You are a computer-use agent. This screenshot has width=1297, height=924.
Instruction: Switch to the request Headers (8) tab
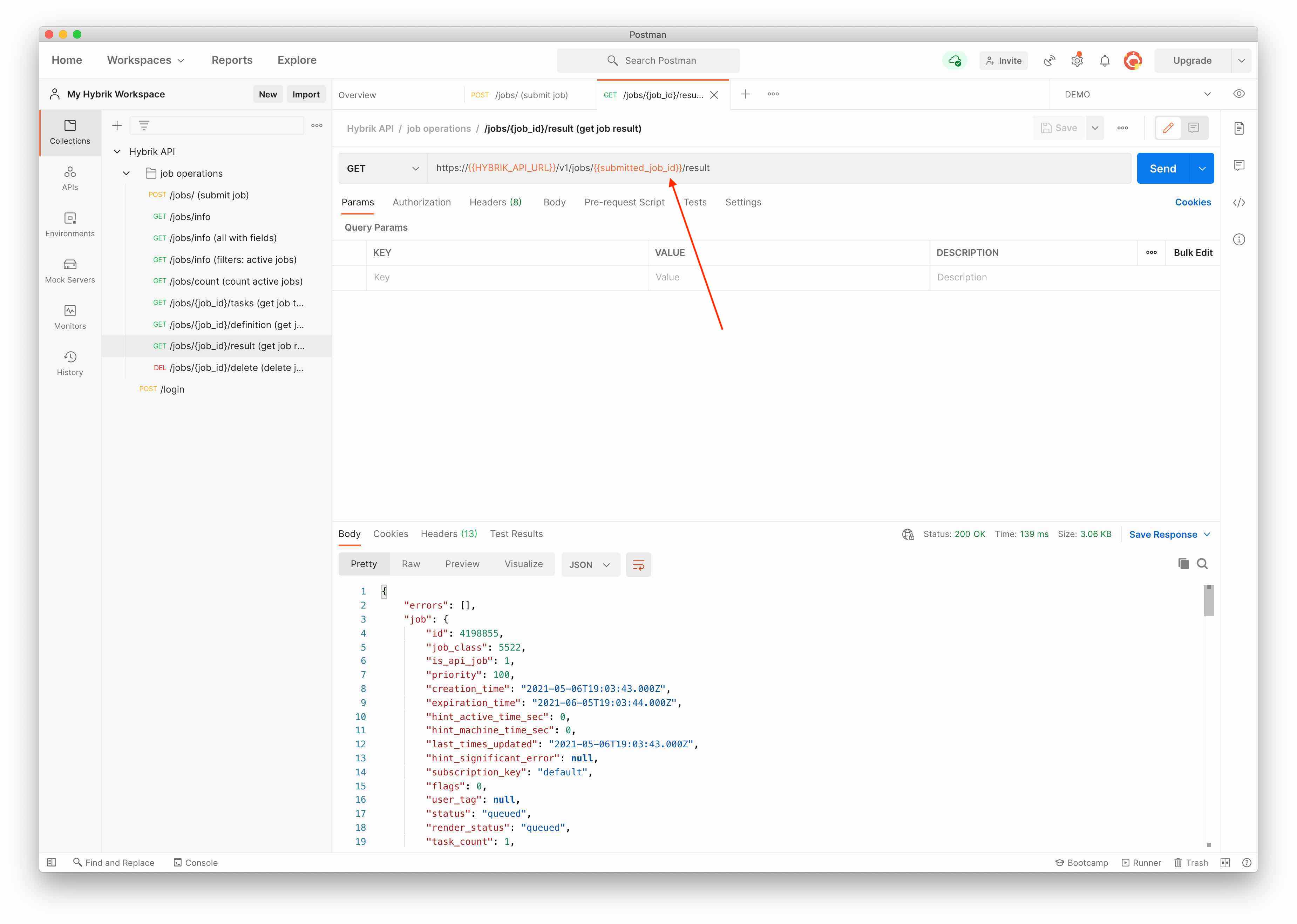(x=495, y=203)
